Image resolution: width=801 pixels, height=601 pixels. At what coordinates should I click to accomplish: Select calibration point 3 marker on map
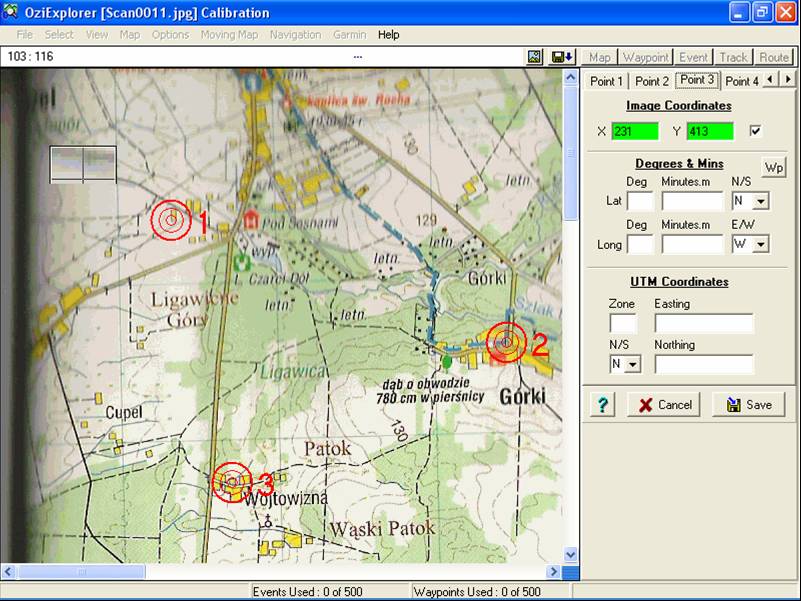tap(232, 481)
